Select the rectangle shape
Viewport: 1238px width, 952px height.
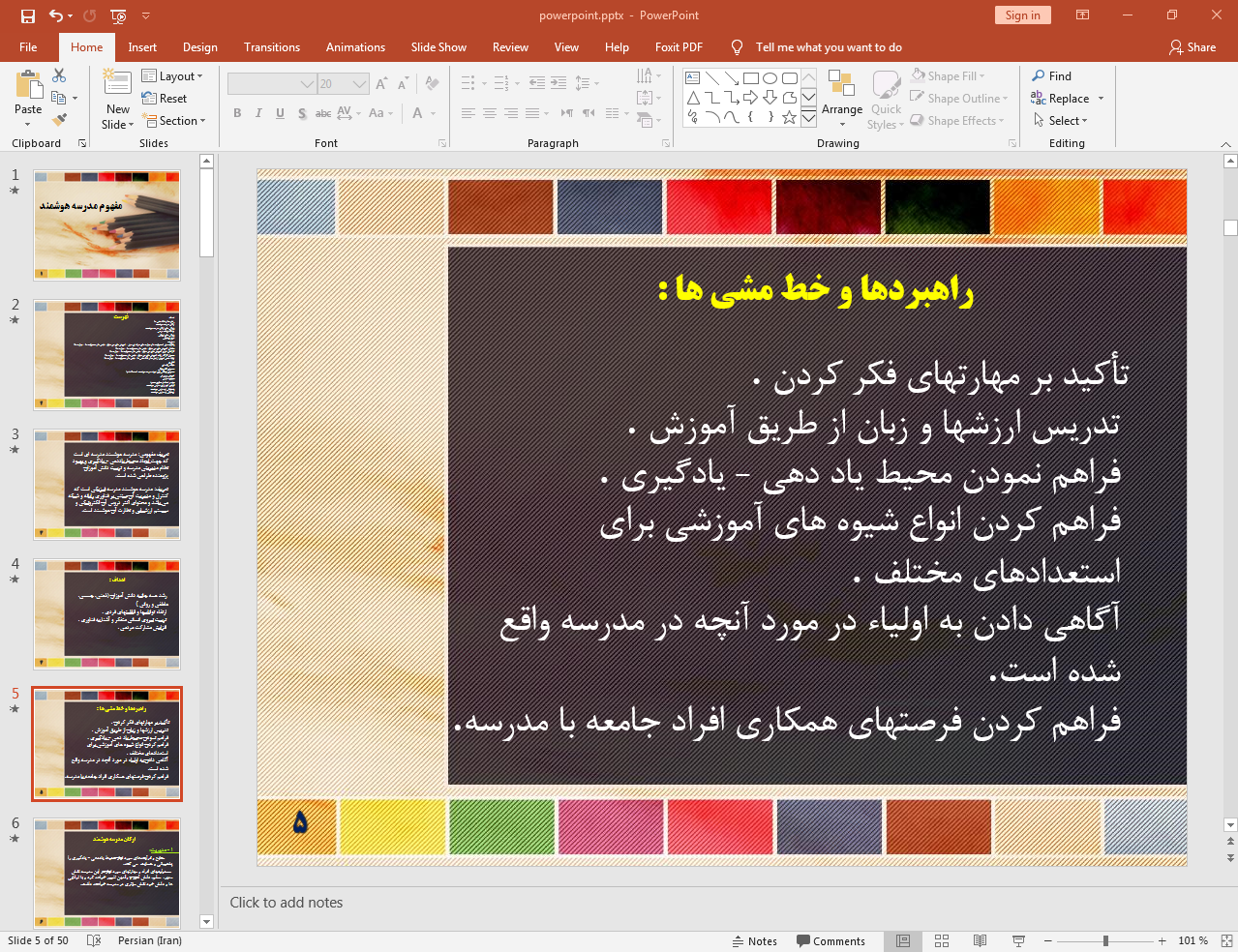coord(751,78)
